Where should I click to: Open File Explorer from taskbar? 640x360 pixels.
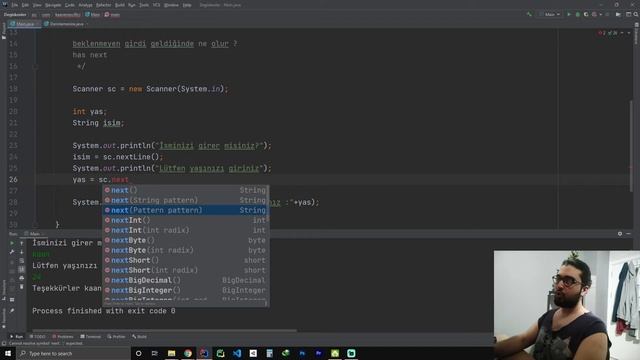click(171, 353)
